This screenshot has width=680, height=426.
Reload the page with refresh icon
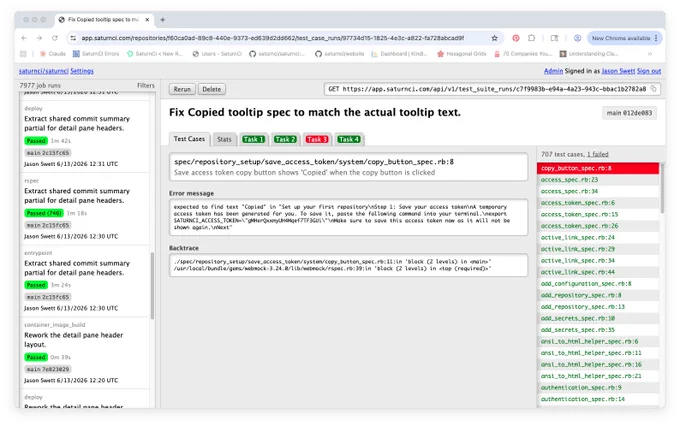(55, 38)
